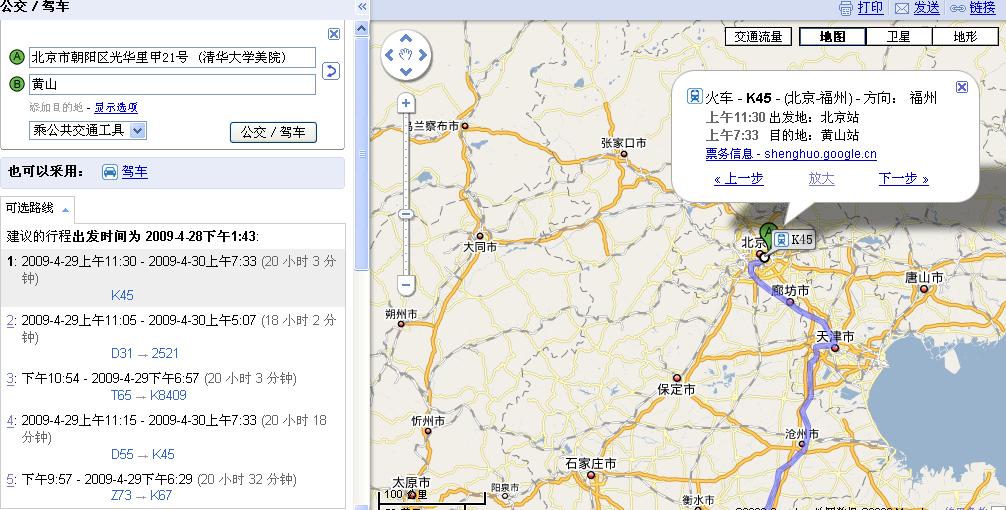Click the K45 train marker on the map
The height and width of the screenshot is (510, 1006).
[794, 239]
